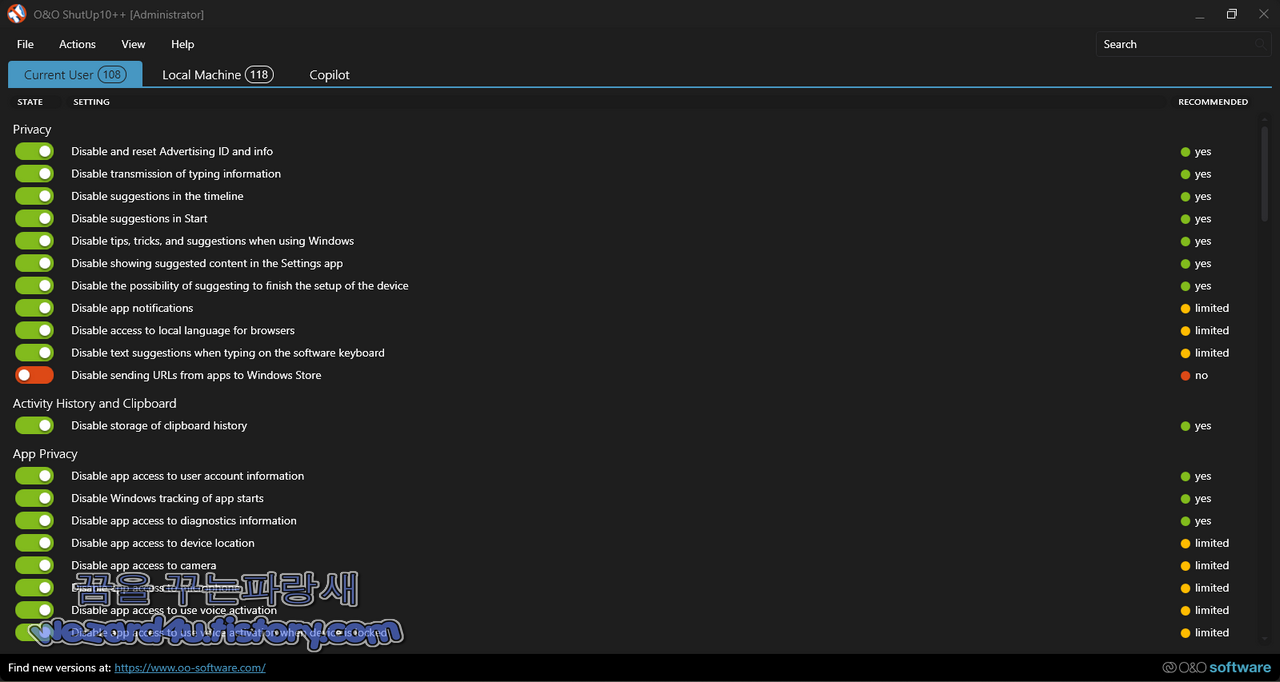Click the 118 count badge on Local Machine

pyautogui.click(x=259, y=74)
